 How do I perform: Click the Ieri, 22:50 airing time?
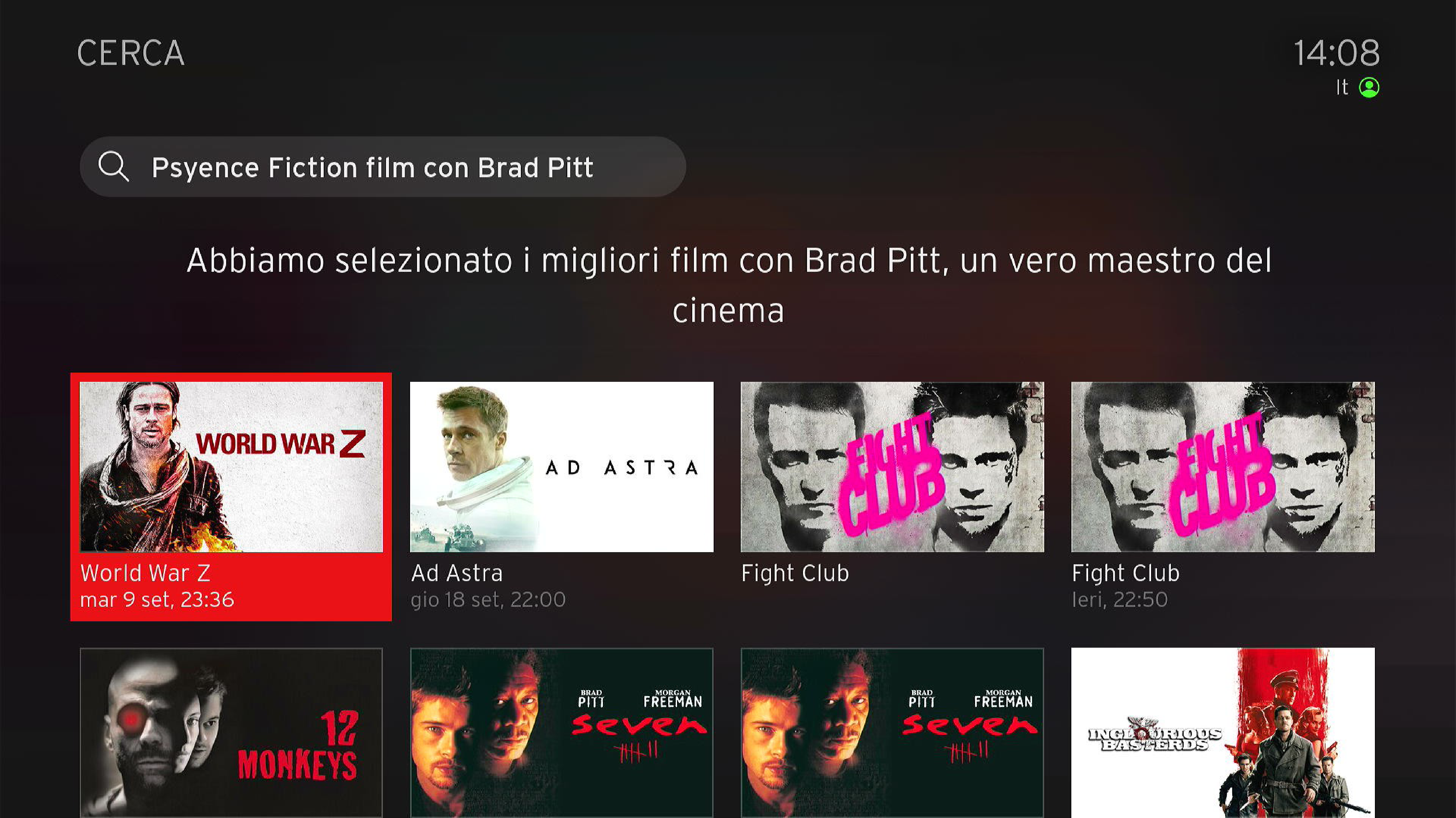(1119, 599)
